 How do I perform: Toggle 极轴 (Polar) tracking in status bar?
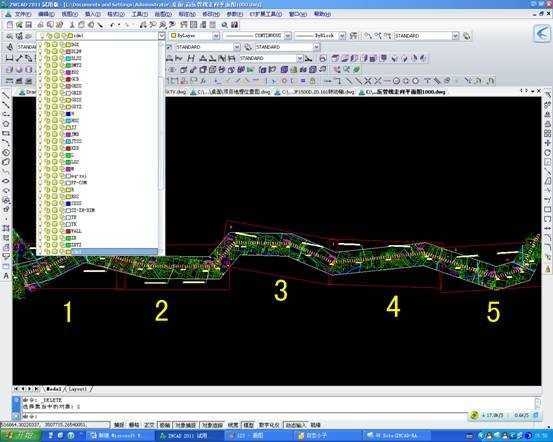point(164,425)
